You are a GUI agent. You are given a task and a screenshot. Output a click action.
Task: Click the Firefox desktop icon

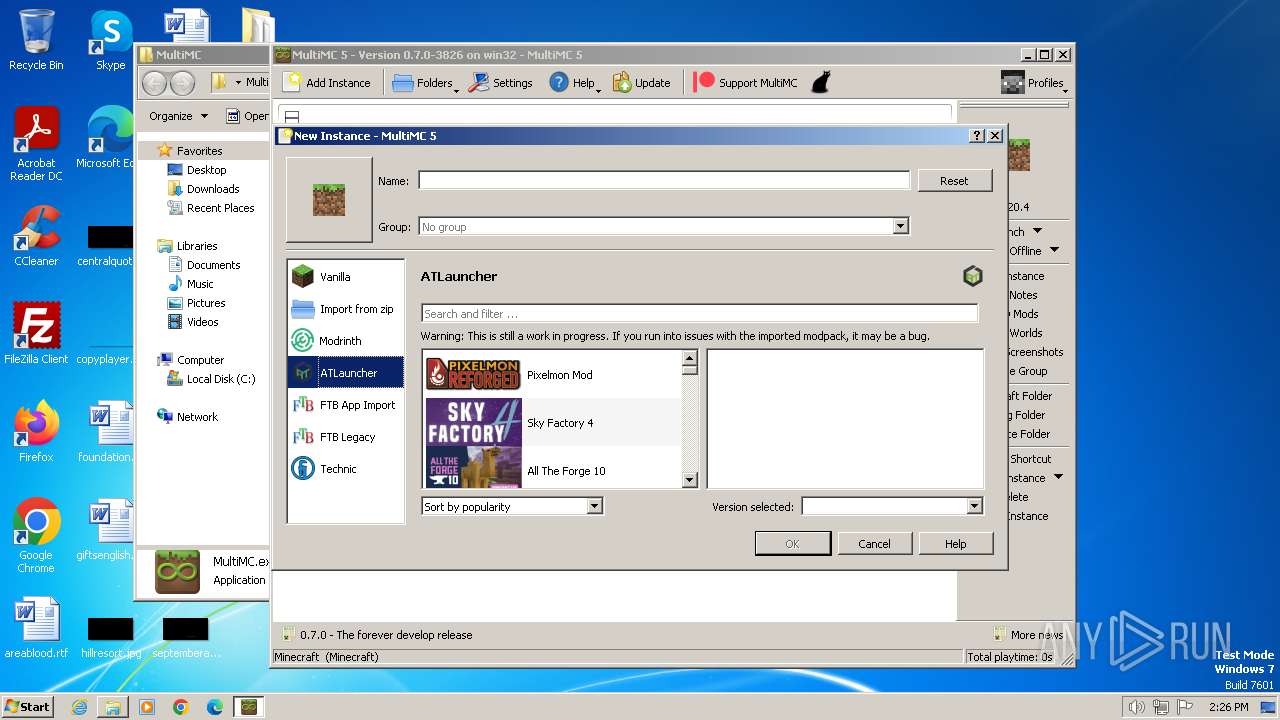[36, 431]
